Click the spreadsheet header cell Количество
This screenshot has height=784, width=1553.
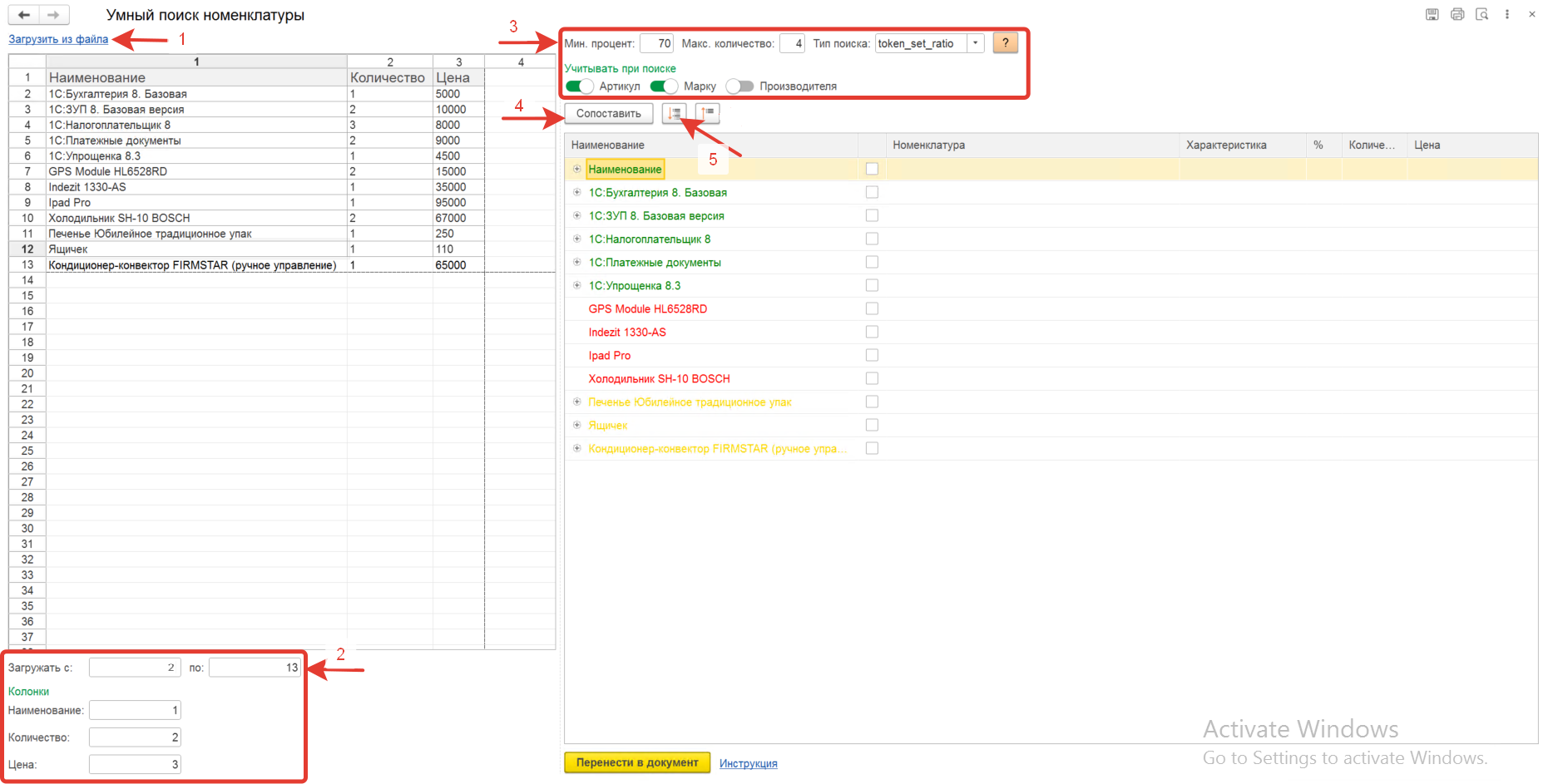click(x=389, y=77)
